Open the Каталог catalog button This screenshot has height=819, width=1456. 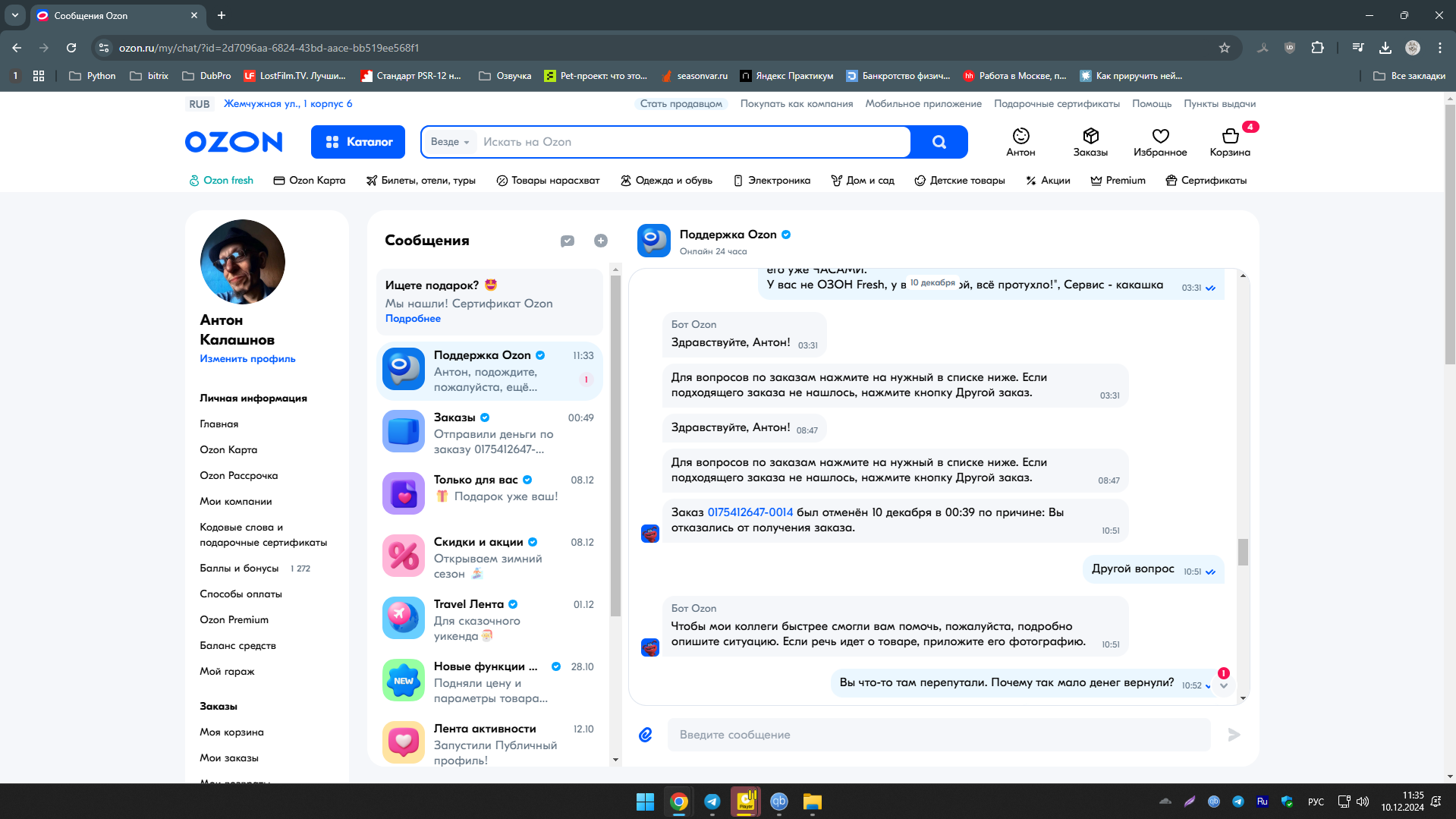[x=358, y=142]
